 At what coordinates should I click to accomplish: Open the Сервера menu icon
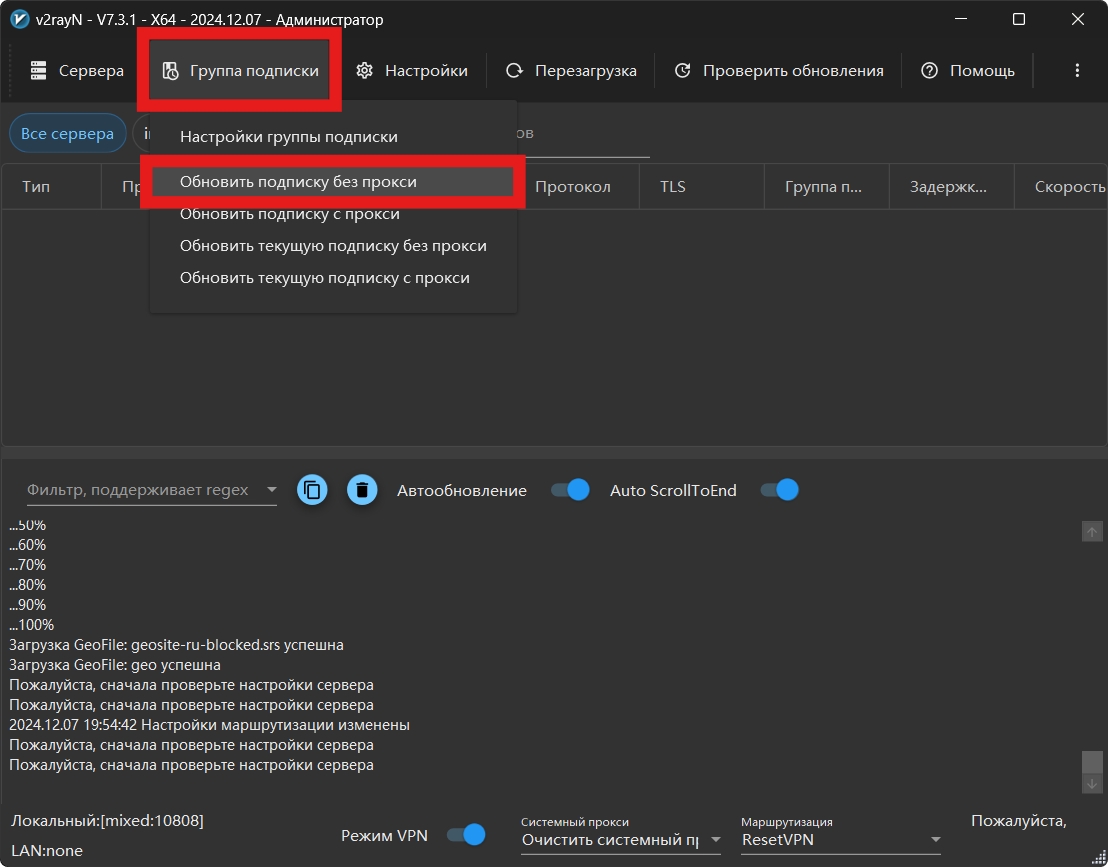[39, 71]
